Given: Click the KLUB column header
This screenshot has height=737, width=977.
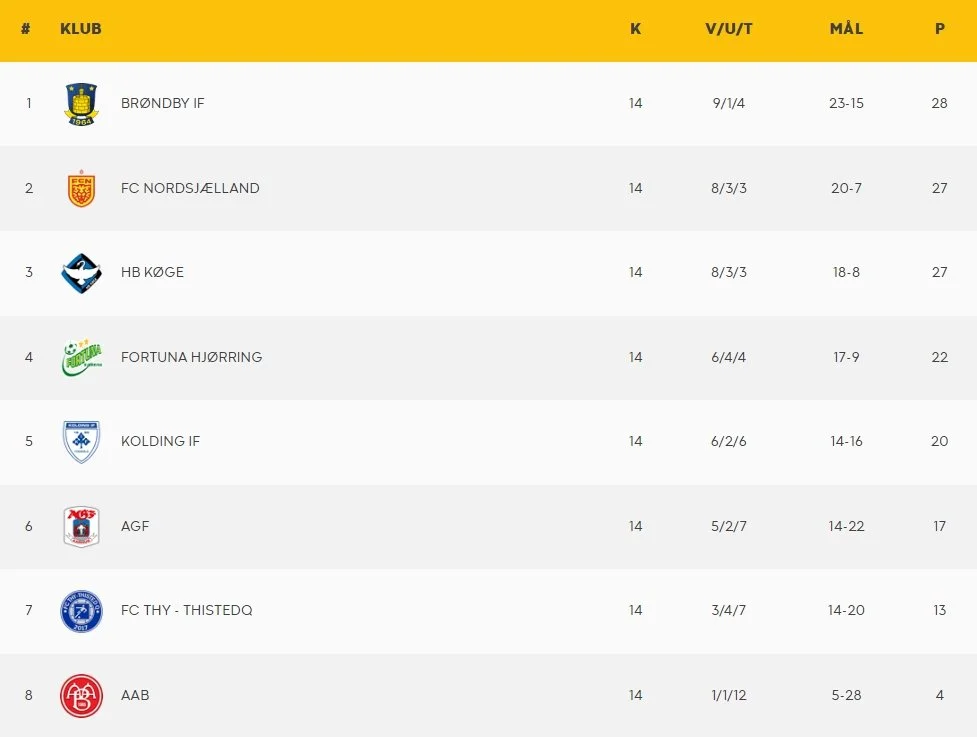Looking at the screenshot, I should [80, 29].
